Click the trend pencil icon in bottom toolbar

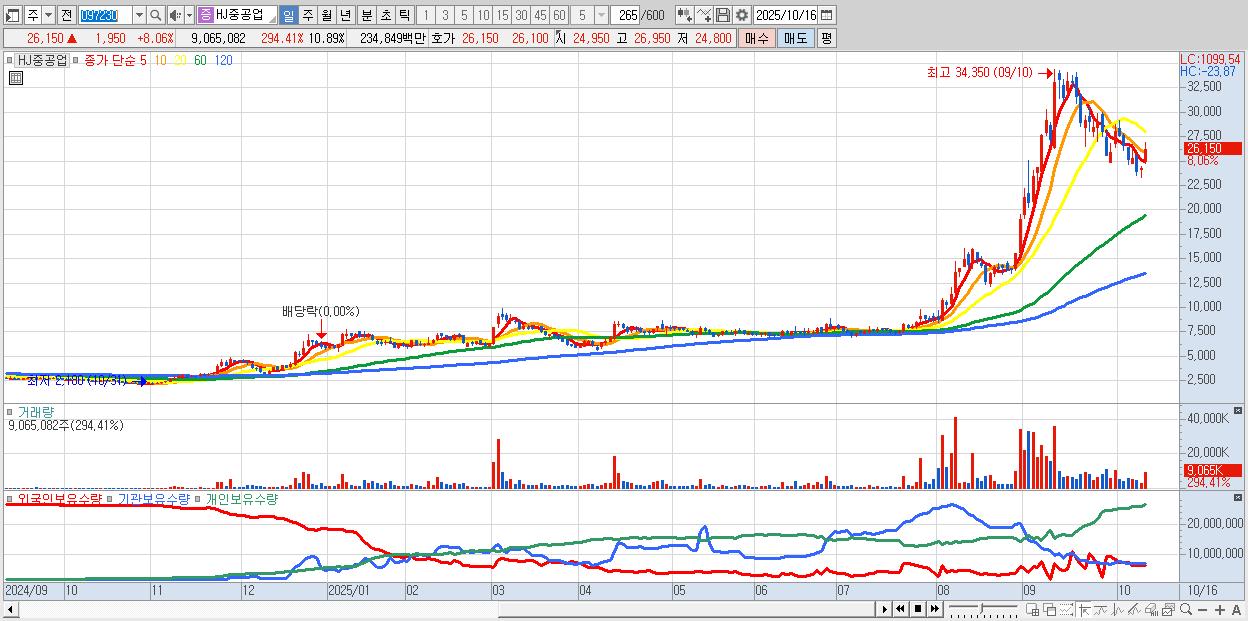coord(1134,609)
